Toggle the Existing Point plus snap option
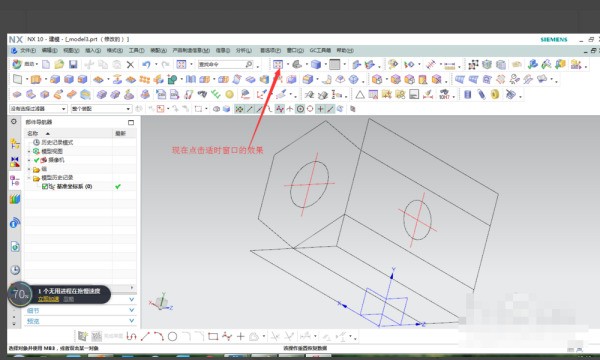The image size is (600, 360). [320, 109]
